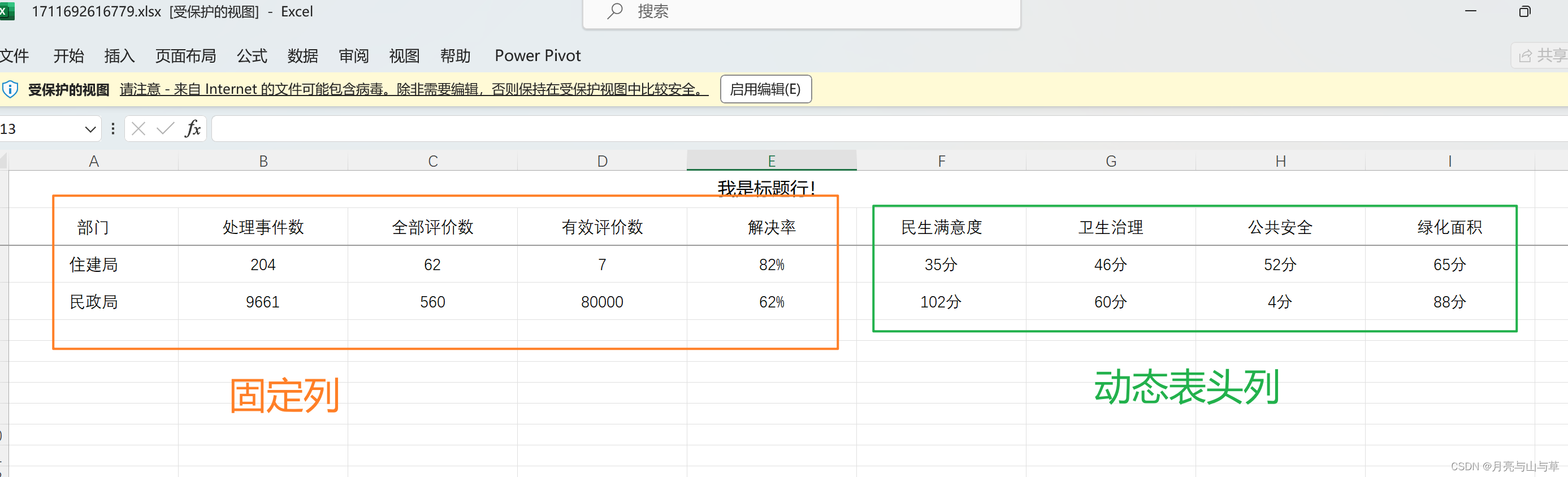Click the search magnifier icon
Image resolution: width=1568 pixels, height=477 pixels.
[615, 11]
